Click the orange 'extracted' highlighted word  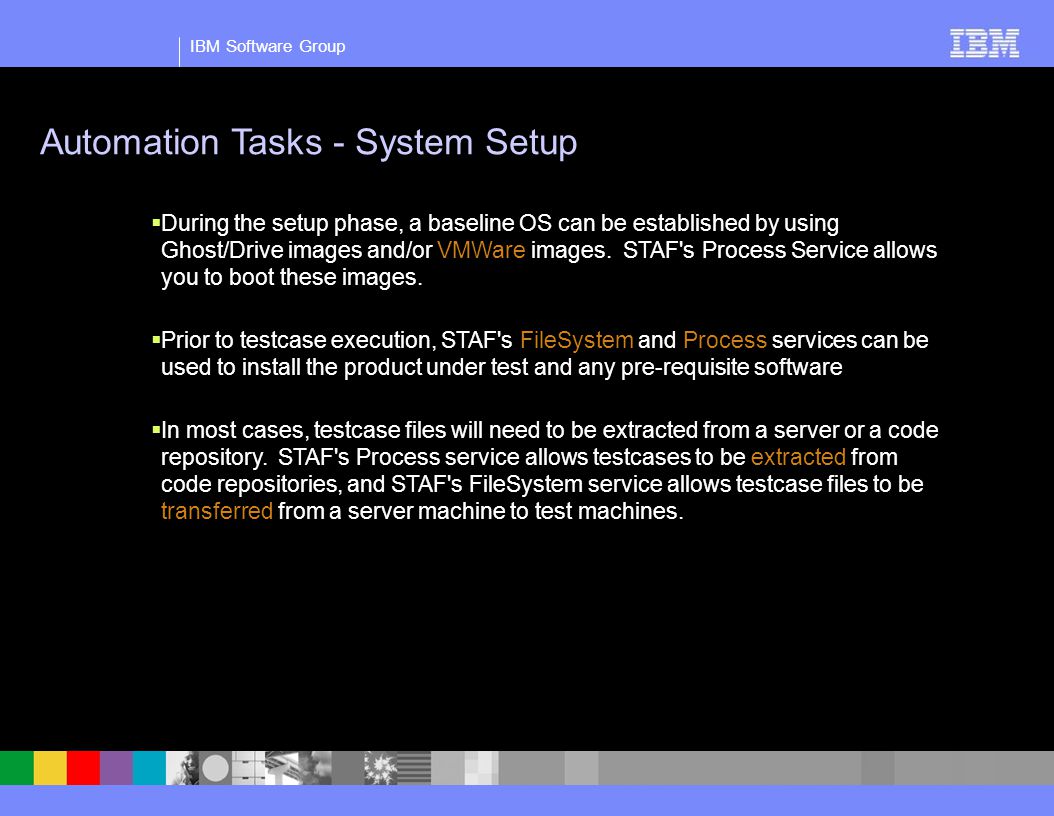click(798, 457)
